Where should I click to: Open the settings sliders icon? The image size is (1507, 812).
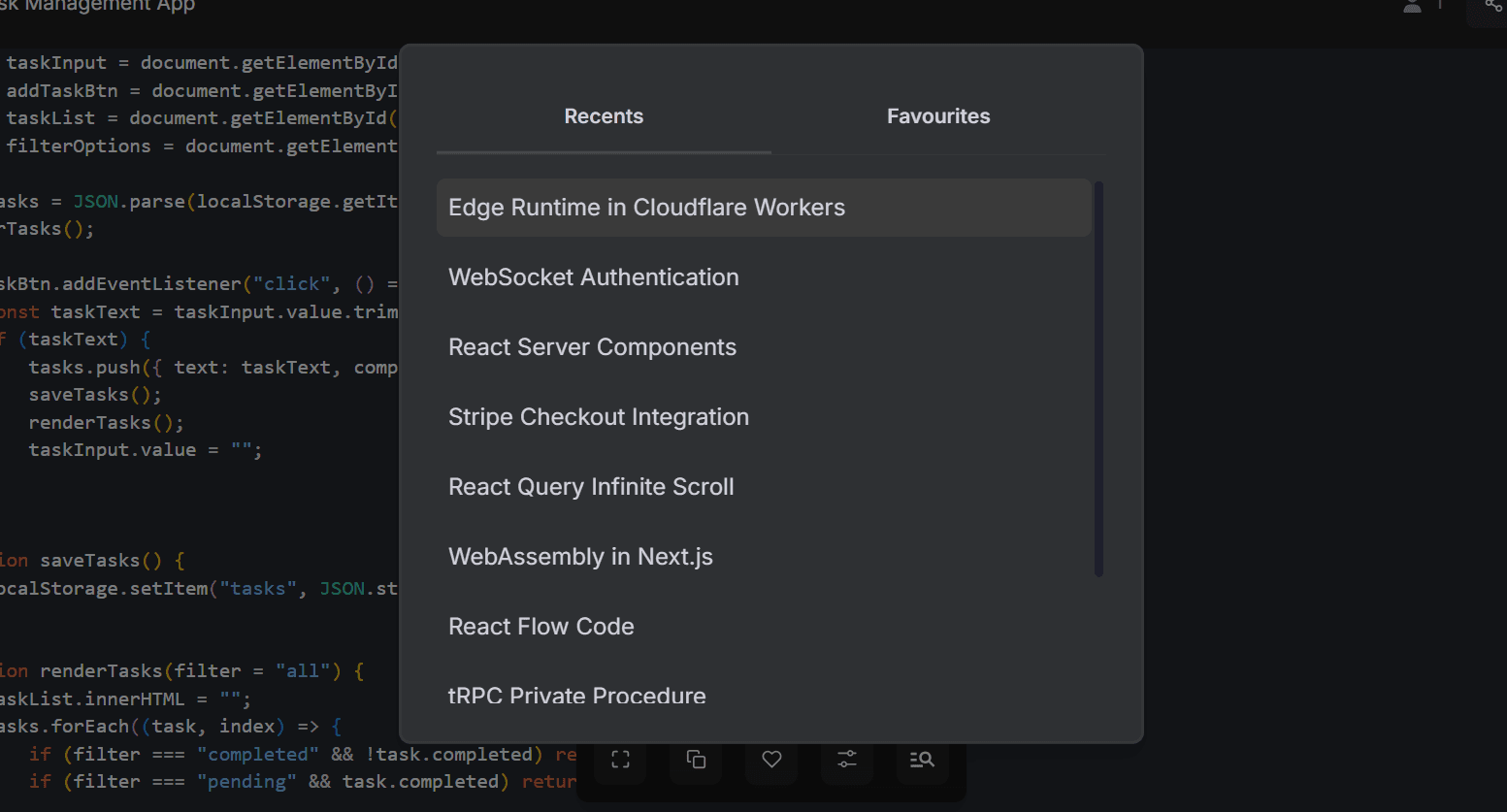[847, 760]
